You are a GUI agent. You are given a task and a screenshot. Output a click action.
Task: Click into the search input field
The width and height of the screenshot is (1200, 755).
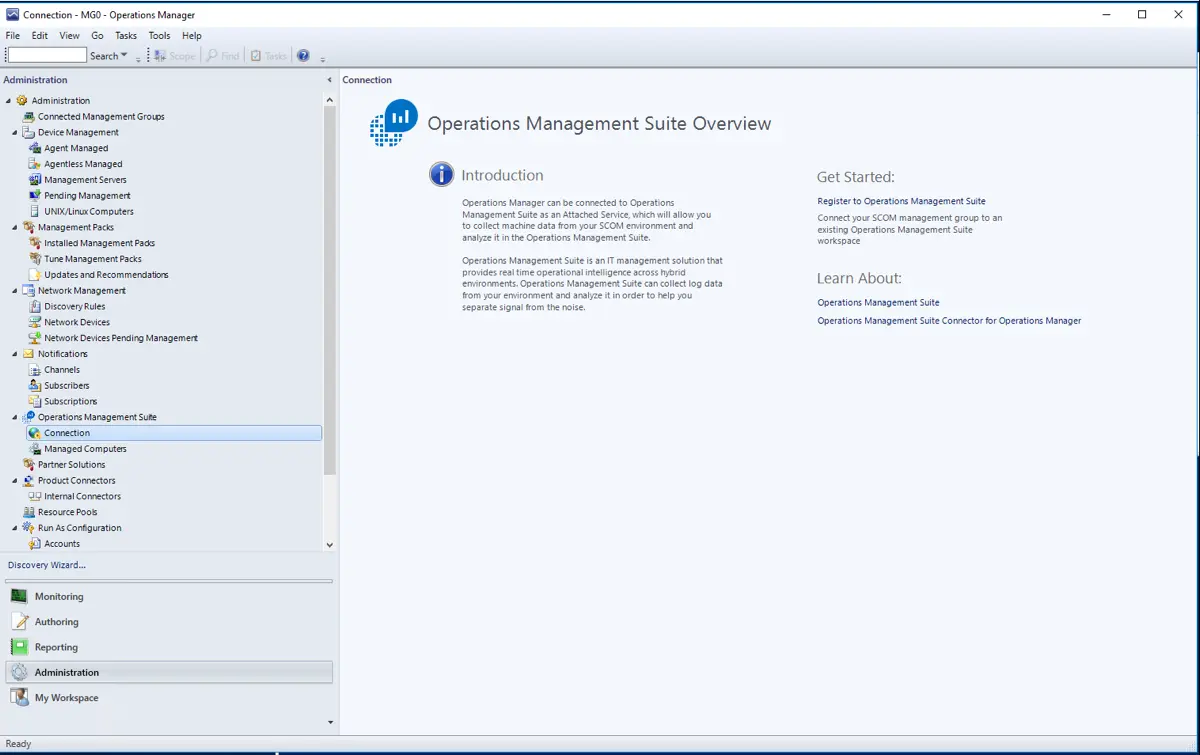click(47, 56)
